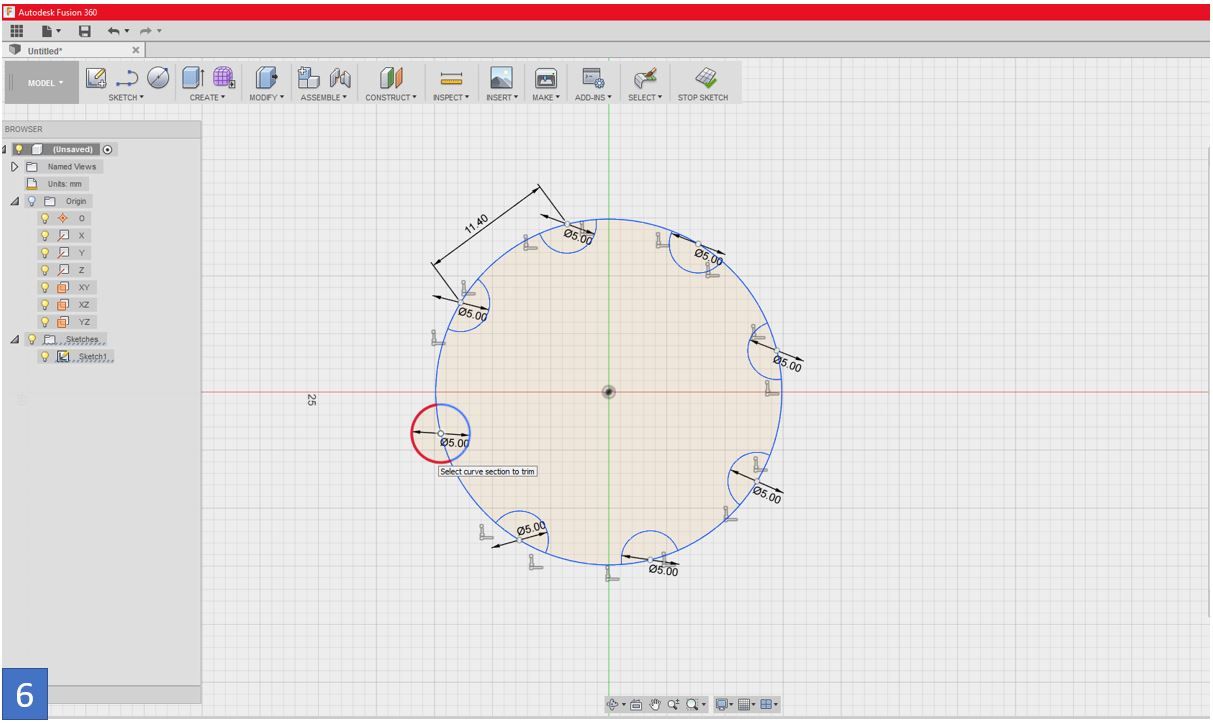Open the INSPECT menu
The width and height of the screenshot is (1213, 723).
[451, 98]
